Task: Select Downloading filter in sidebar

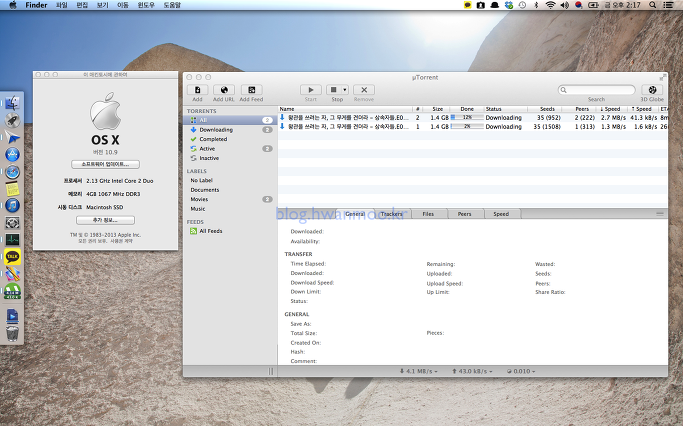Action: point(230,130)
